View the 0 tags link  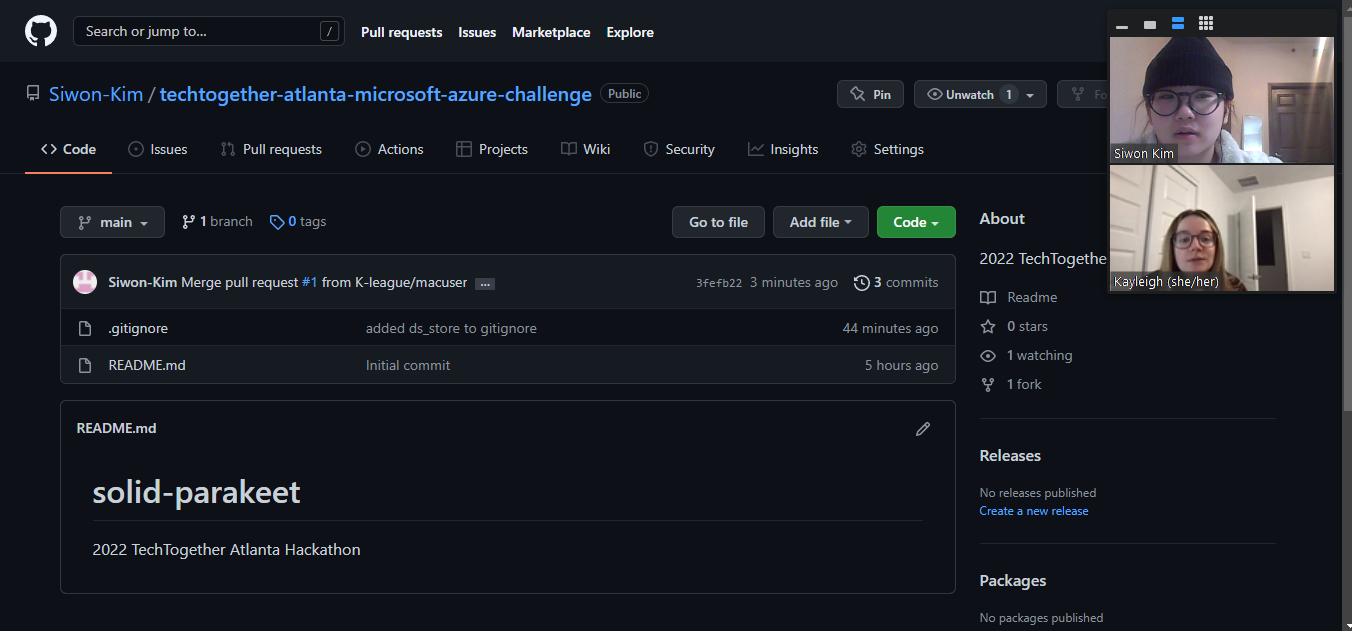298,222
